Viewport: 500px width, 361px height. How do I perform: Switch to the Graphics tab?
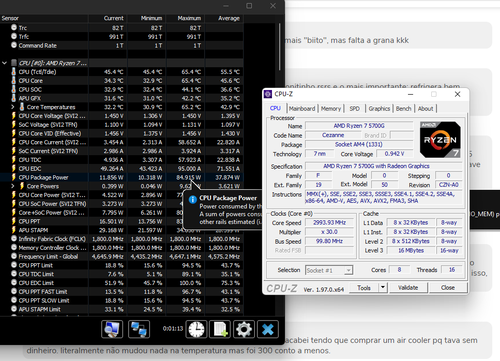pos(379,109)
